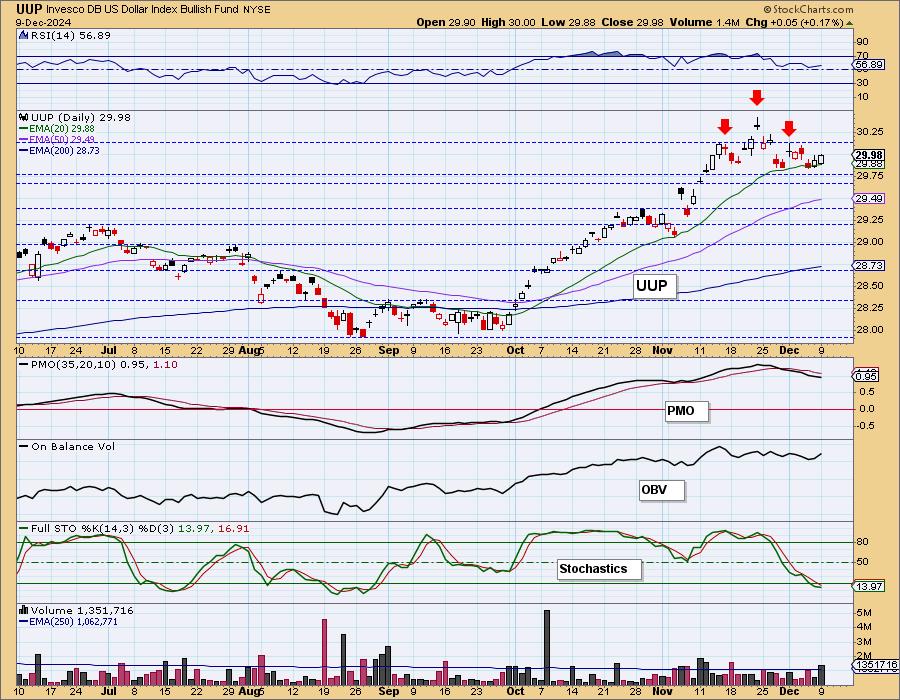Select the green EMA(20) legend line swatch
Viewport: 900px width, 700px height.
(24, 129)
